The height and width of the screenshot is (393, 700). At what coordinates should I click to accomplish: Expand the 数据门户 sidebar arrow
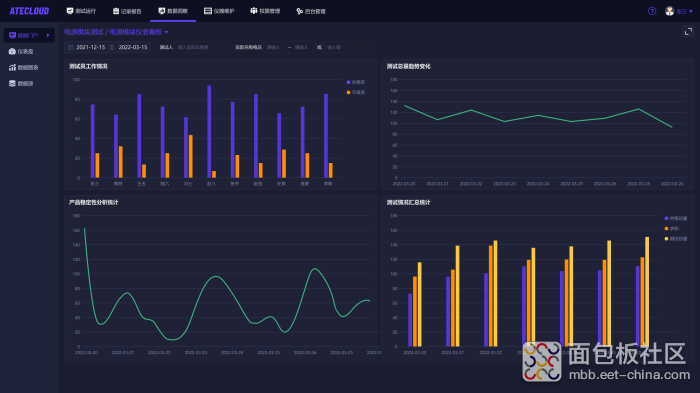(x=48, y=35)
